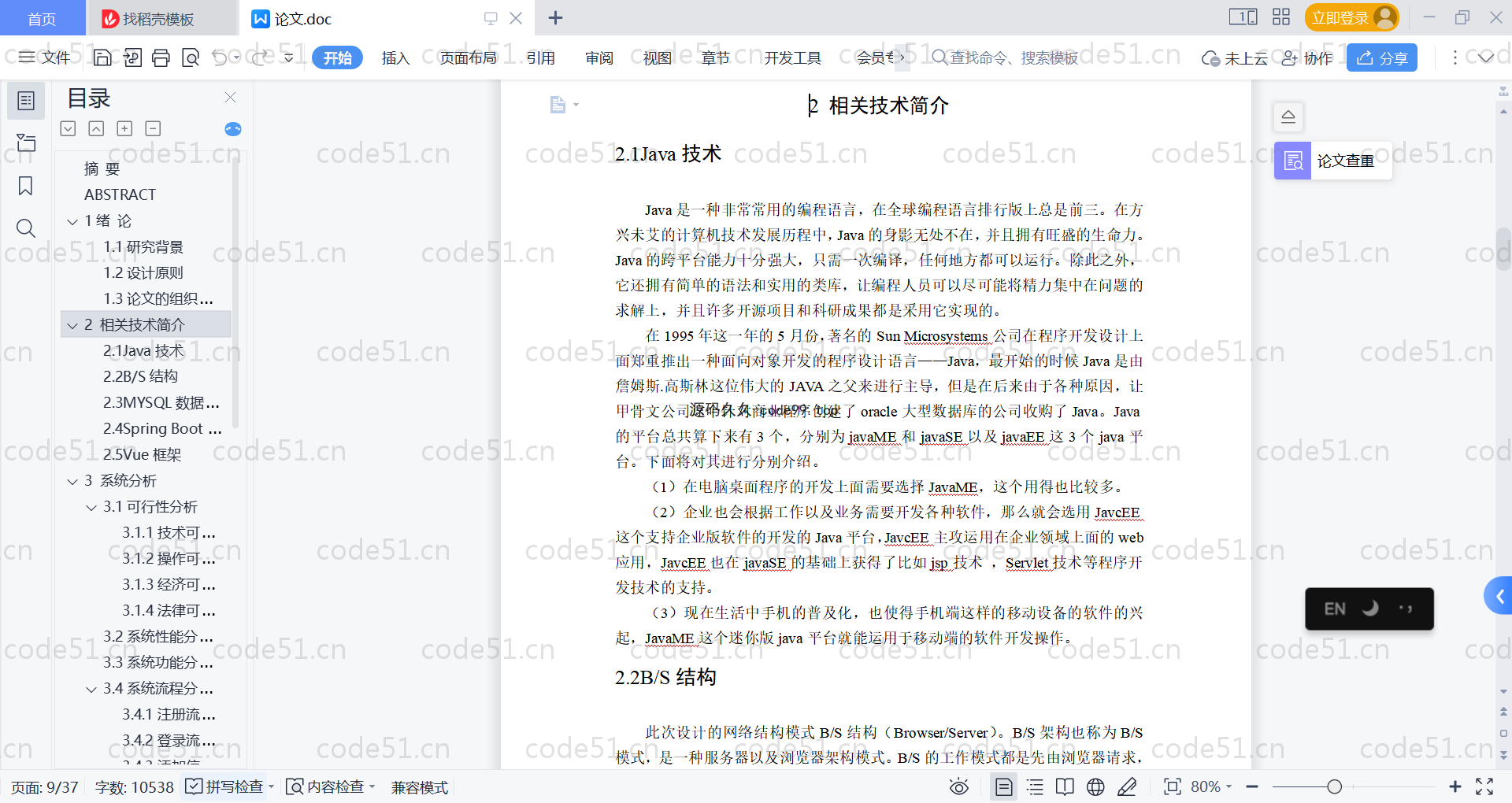Click the blue smart assistant icon in outline panel

coord(233,129)
